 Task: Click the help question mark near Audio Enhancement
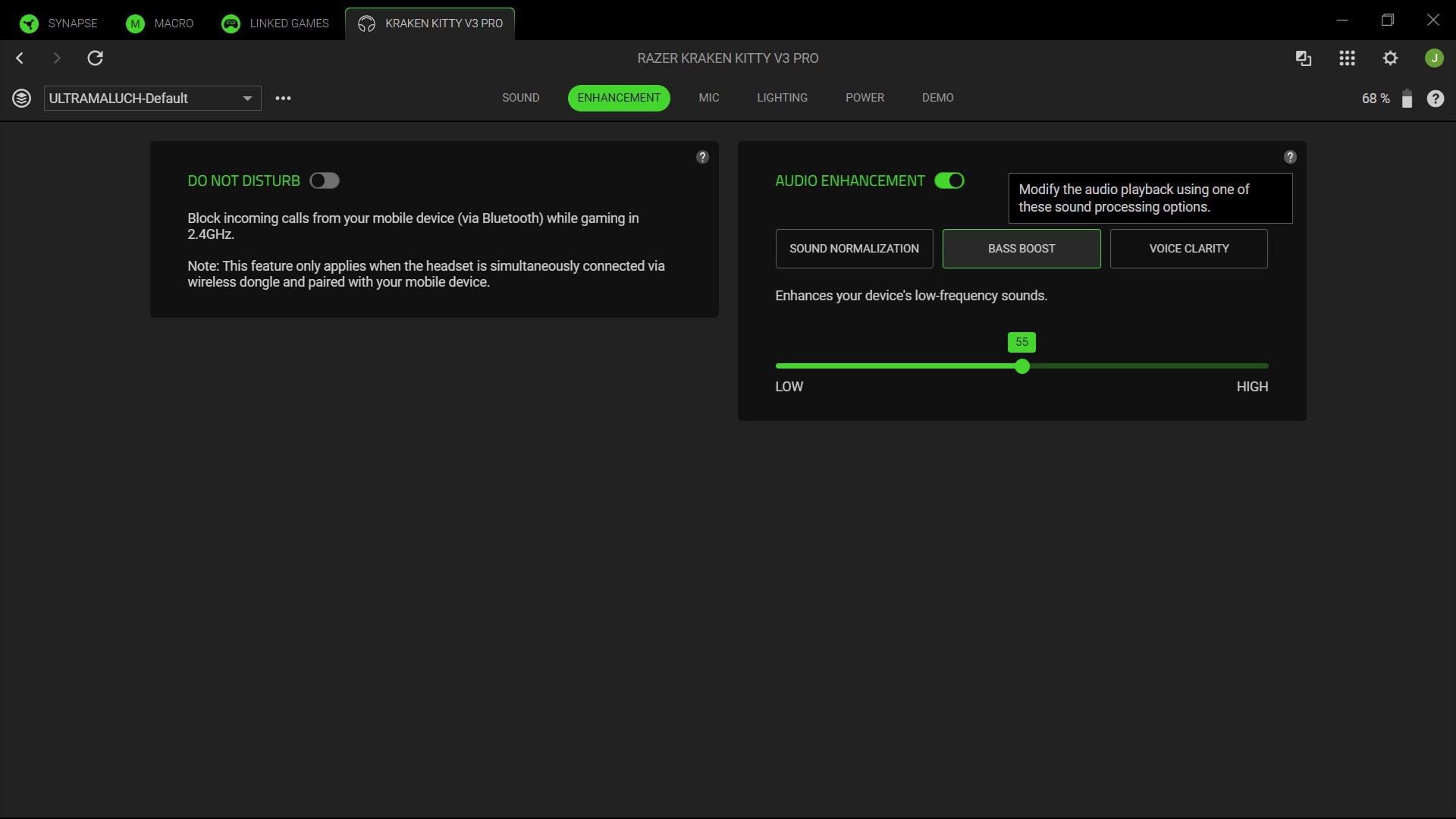tap(1289, 157)
